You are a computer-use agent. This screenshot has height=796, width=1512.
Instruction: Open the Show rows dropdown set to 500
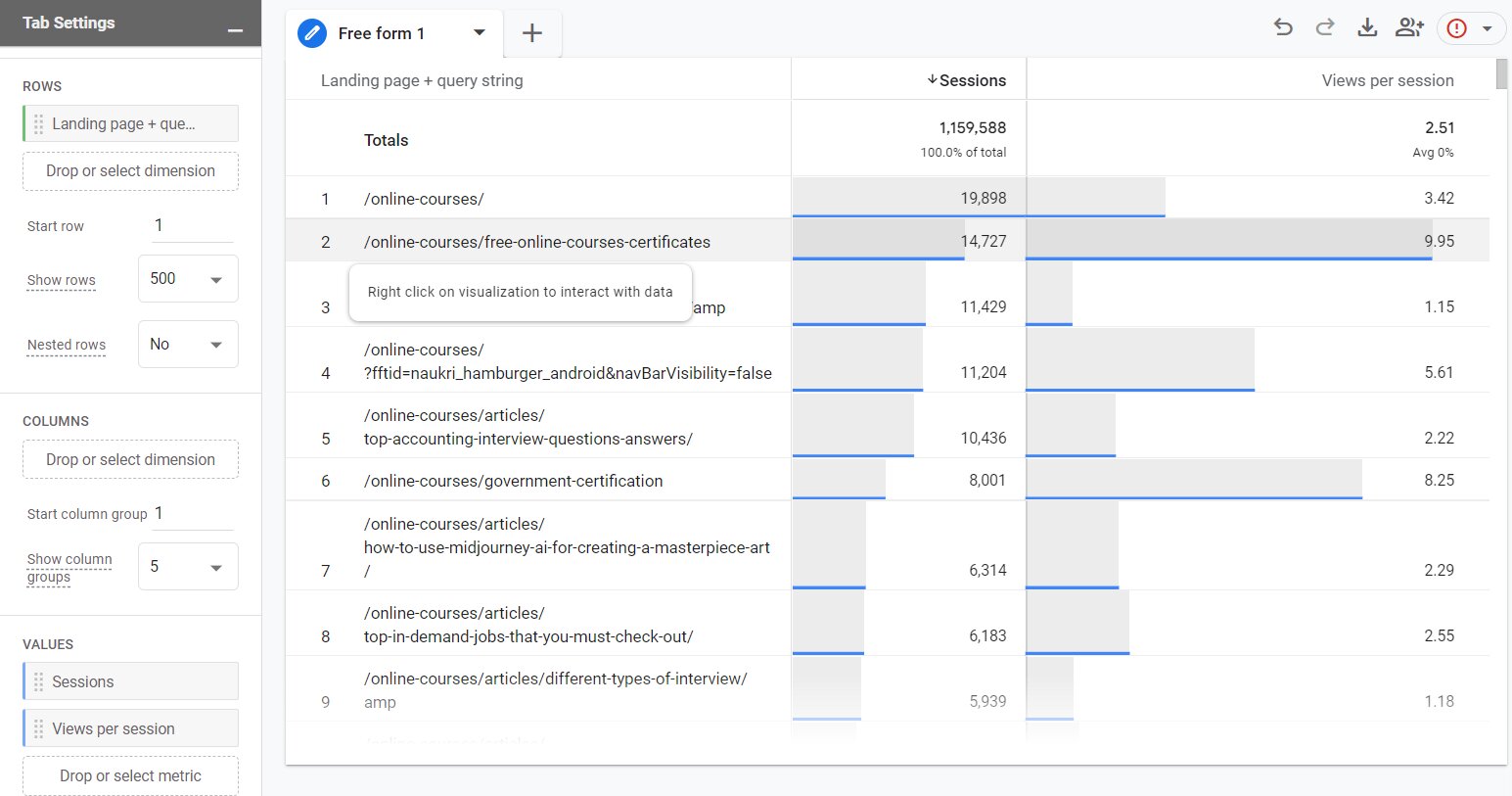[x=188, y=278]
